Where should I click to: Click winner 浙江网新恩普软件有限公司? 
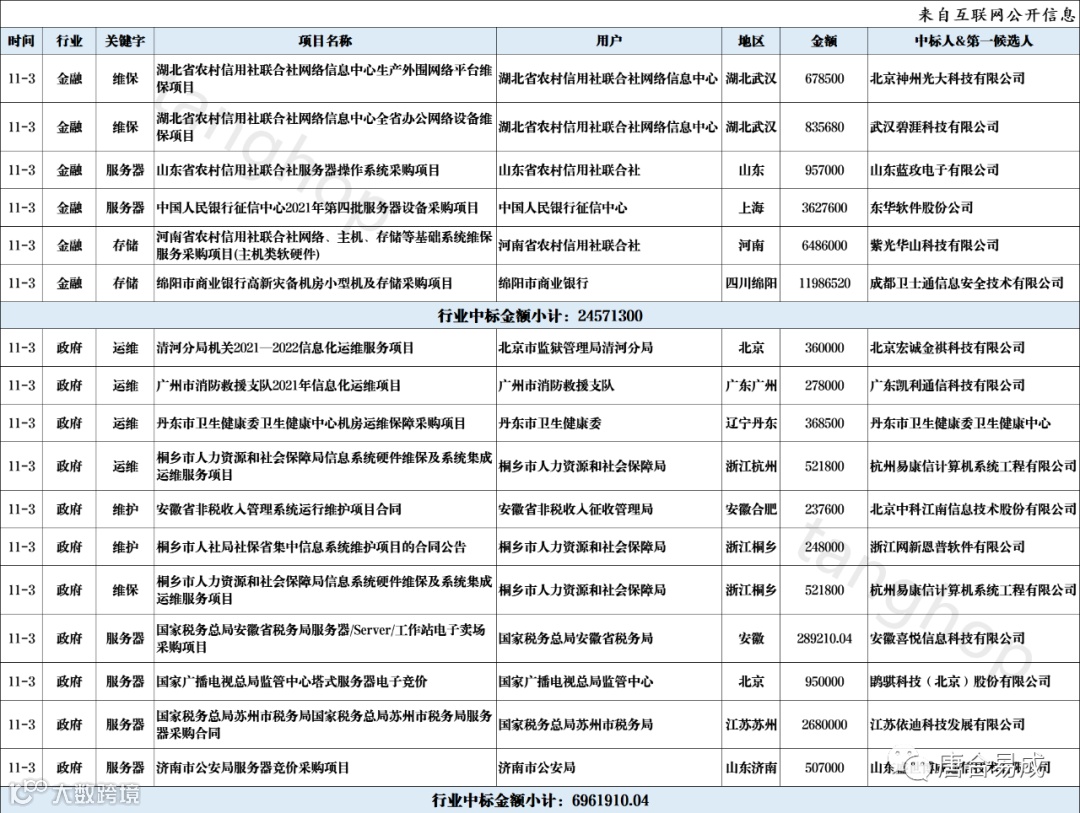tap(947, 547)
